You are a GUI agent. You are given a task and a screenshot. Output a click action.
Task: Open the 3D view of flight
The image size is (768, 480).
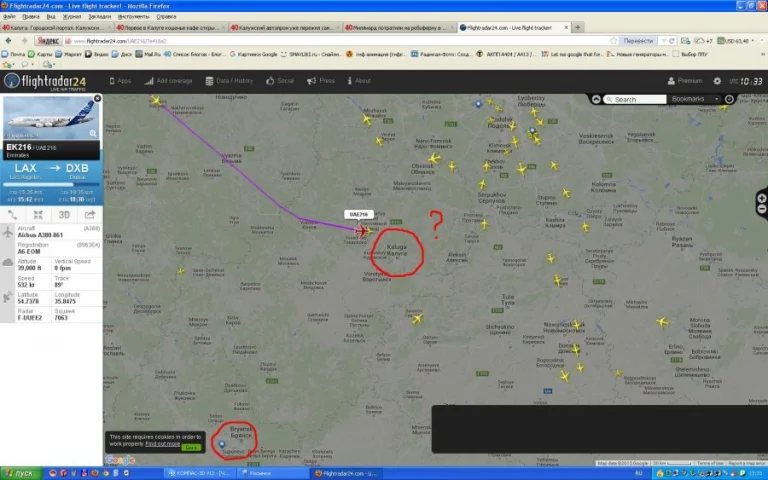64,214
